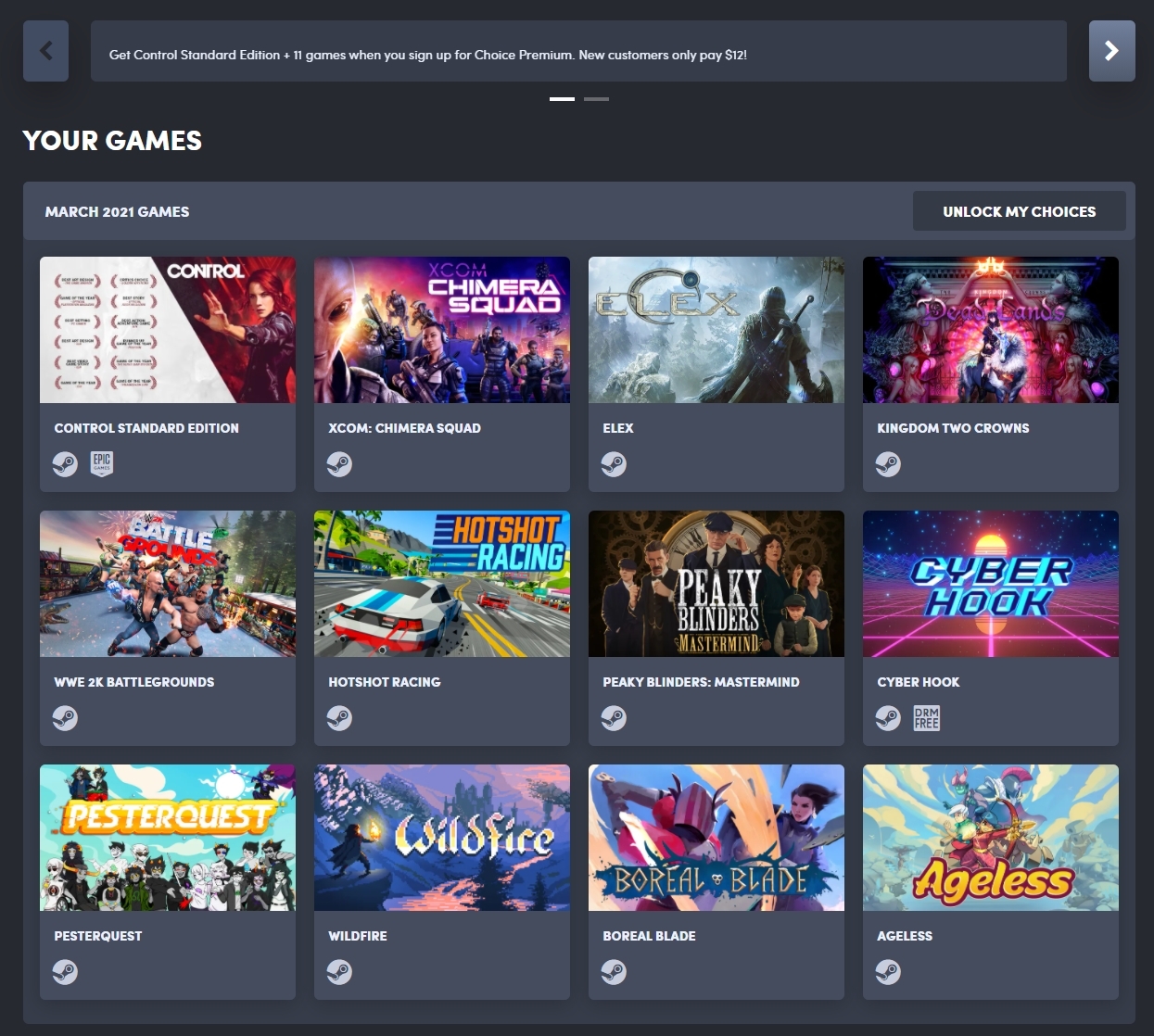Open the Boreal Blade cover image

(x=716, y=838)
